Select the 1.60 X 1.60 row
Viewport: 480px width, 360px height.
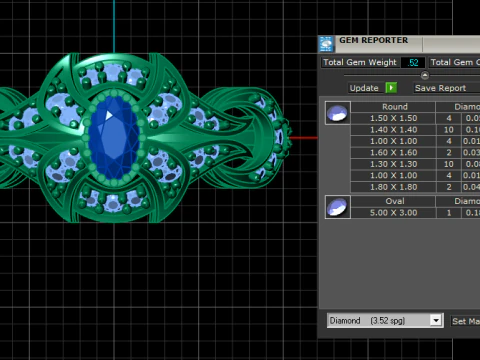415,153
